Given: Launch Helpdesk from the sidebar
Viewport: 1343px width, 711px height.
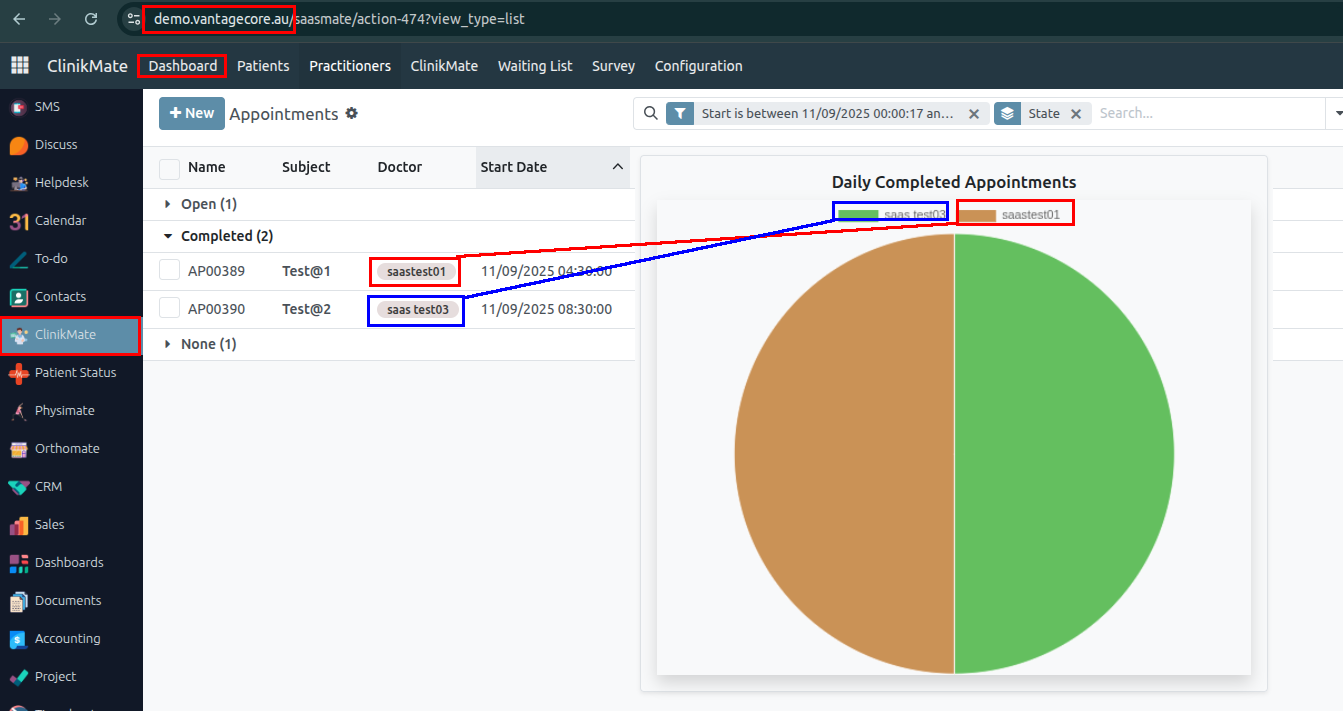Looking at the screenshot, I should [18, 183].
